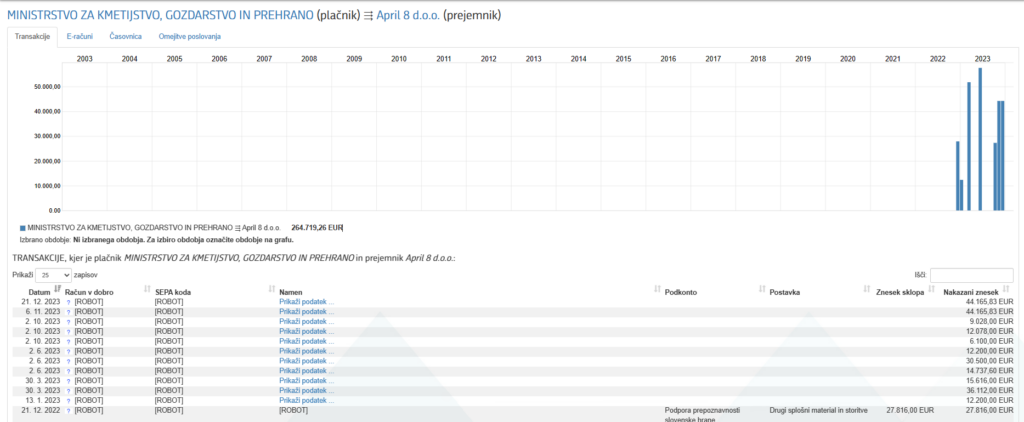The height and width of the screenshot is (422, 1024).
Task: Click question mark icon in 6. 11. 2023 row
Action: (69, 312)
